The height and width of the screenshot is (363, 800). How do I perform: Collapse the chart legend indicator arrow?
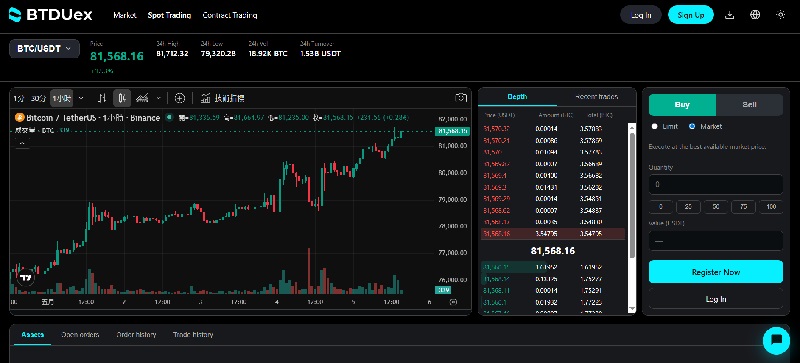pos(21,143)
